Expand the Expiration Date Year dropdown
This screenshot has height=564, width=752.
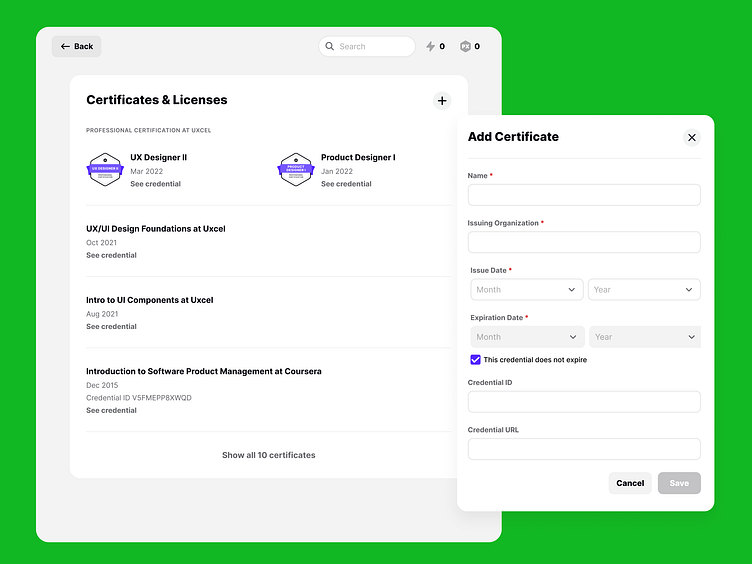click(x=645, y=337)
